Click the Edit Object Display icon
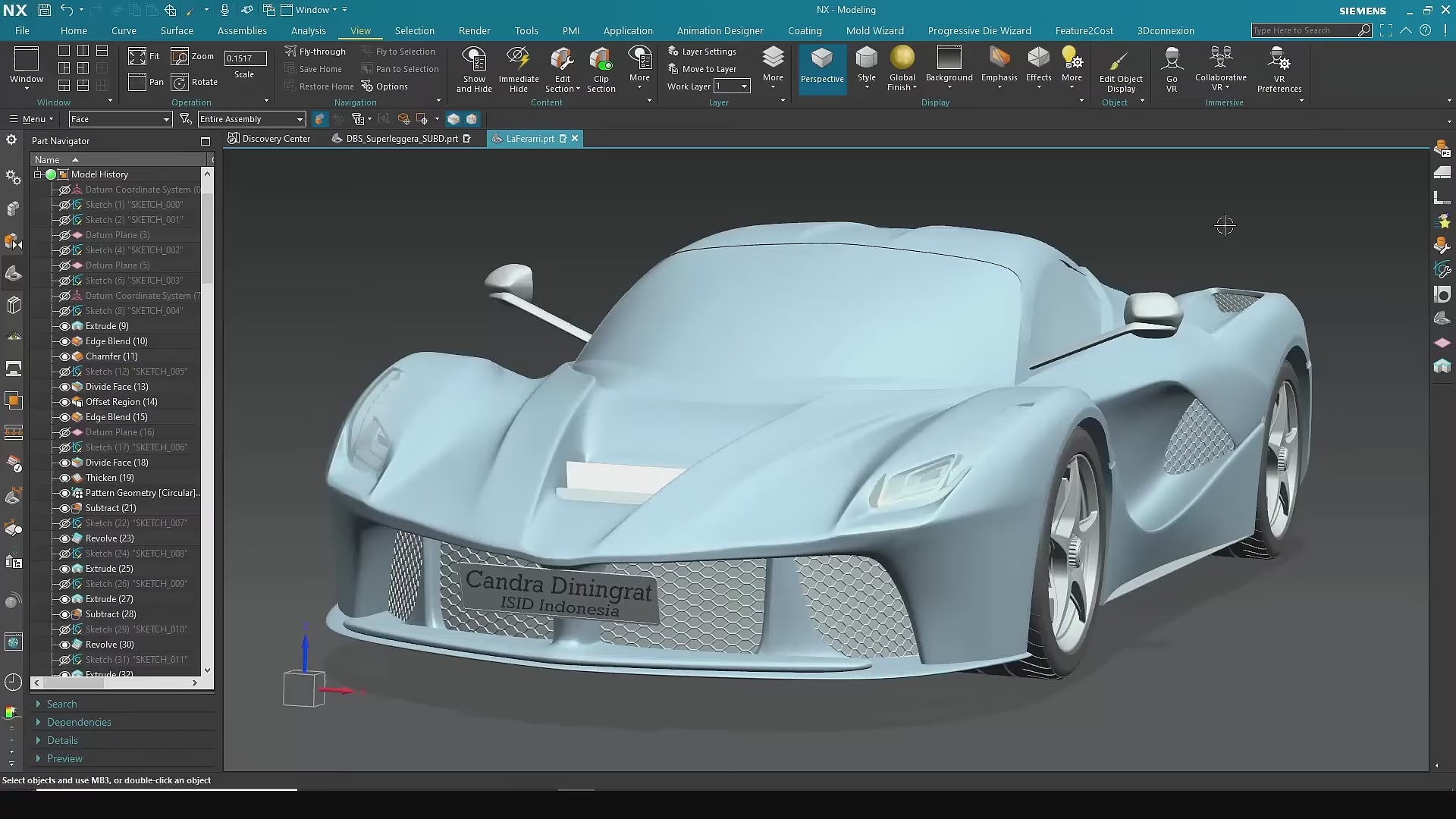The height and width of the screenshot is (819, 1456). click(1120, 61)
